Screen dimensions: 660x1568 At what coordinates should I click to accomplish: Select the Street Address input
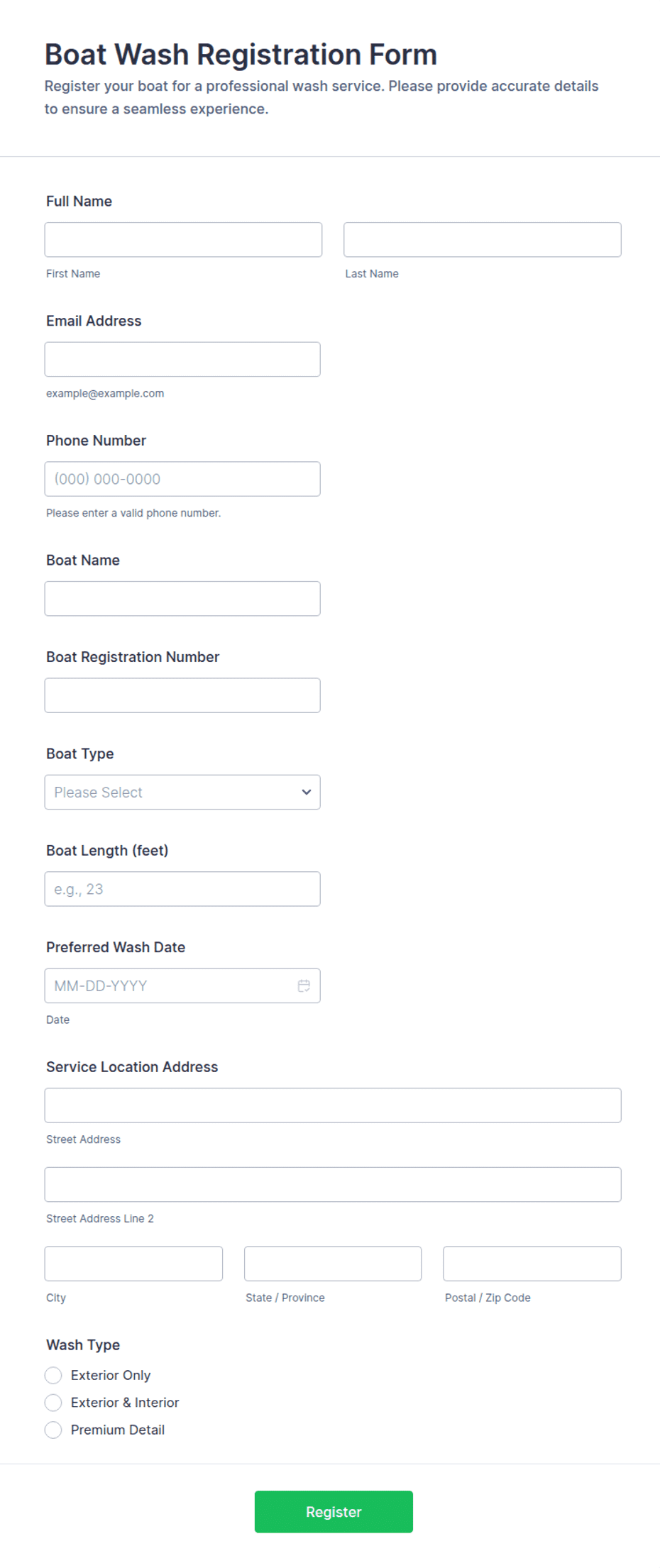coord(333,1105)
